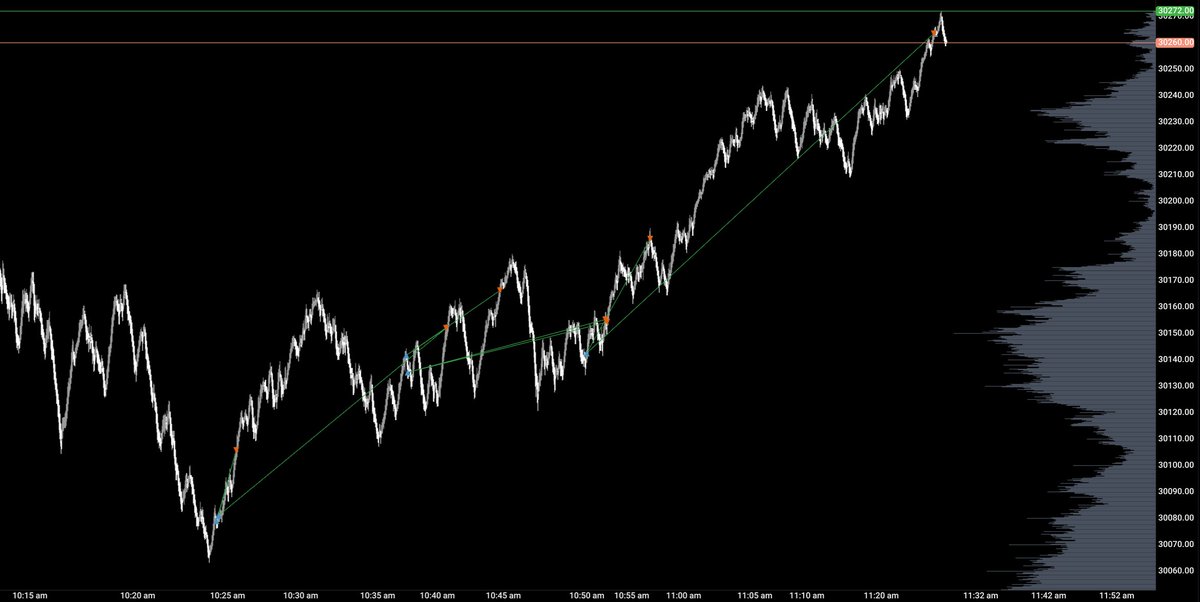Image resolution: width=1200 pixels, height=602 pixels.
Task: Click the 10:45 am time label
Action: tap(502, 595)
